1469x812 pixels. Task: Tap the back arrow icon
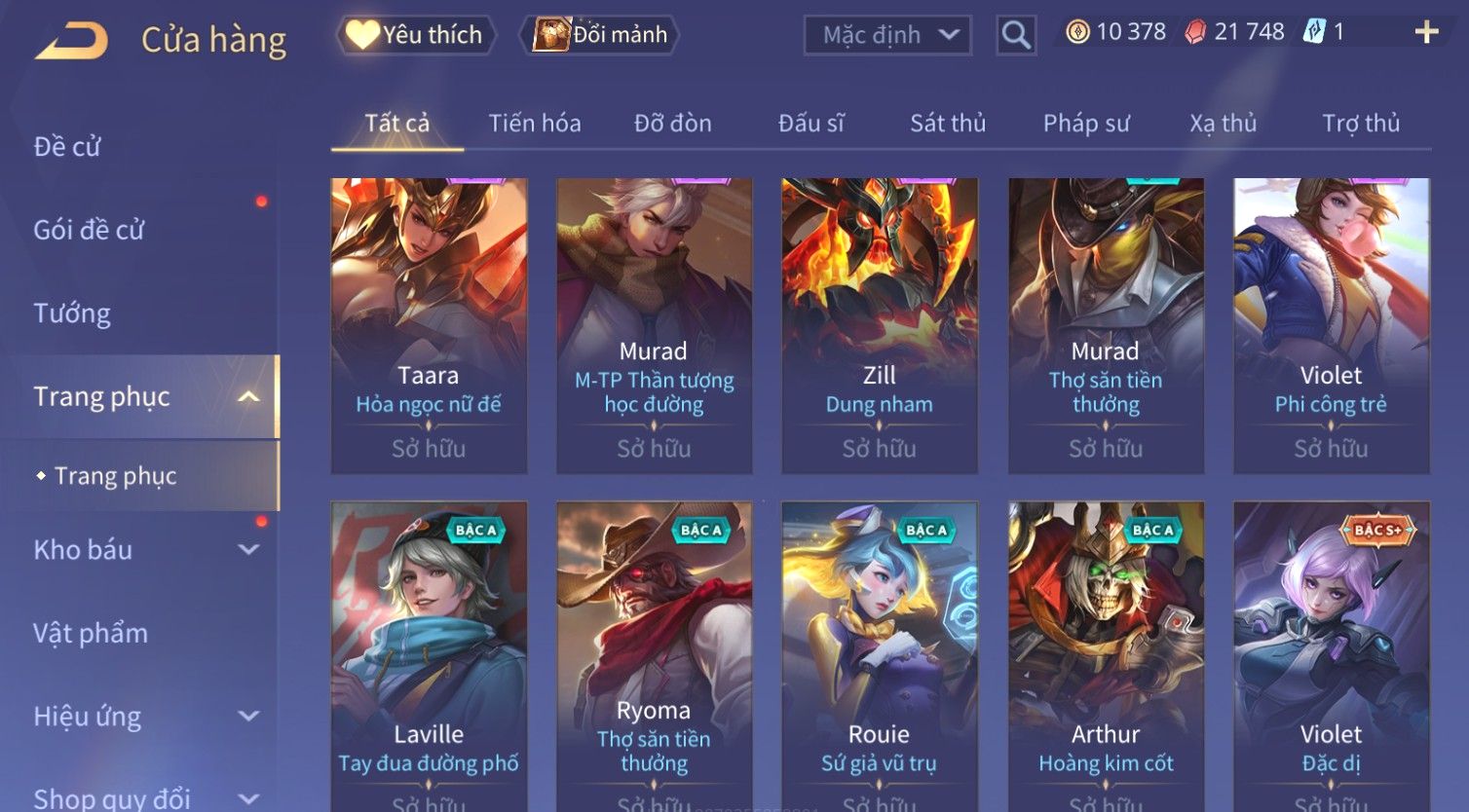pyautogui.click(x=71, y=40)
